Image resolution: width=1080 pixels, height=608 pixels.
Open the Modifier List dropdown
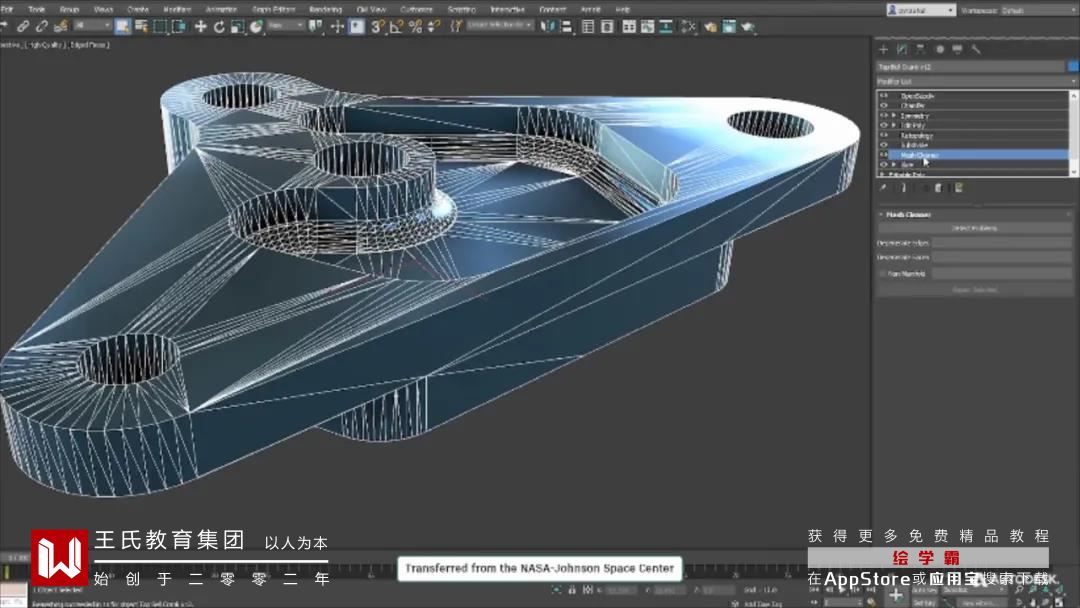coord(972,81)
